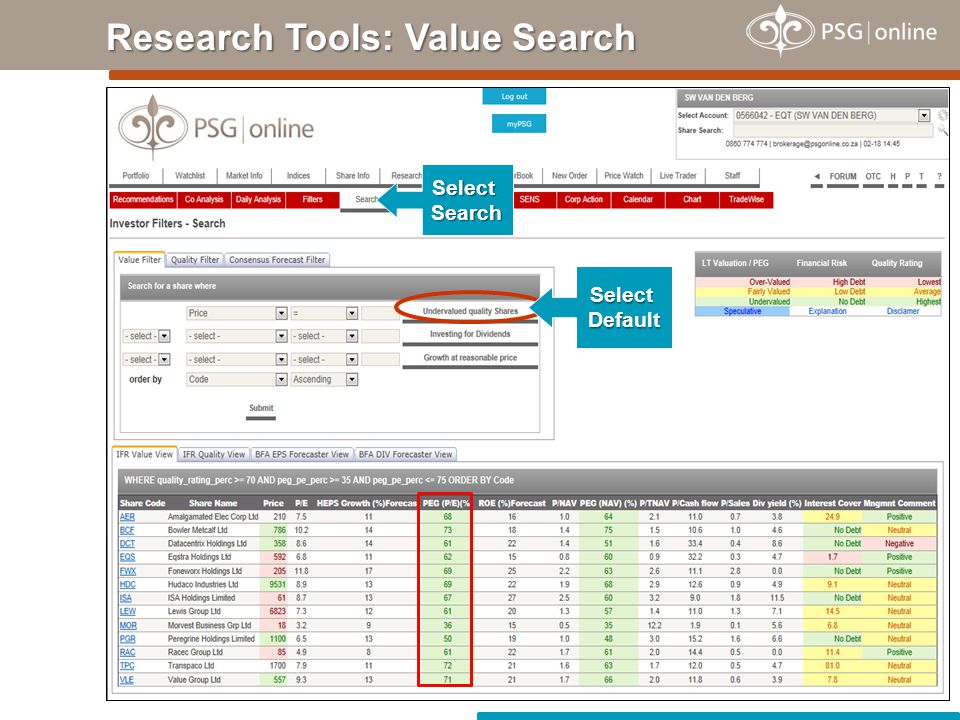Open the HDC share code link
The image size is (960, 720).
127,585
